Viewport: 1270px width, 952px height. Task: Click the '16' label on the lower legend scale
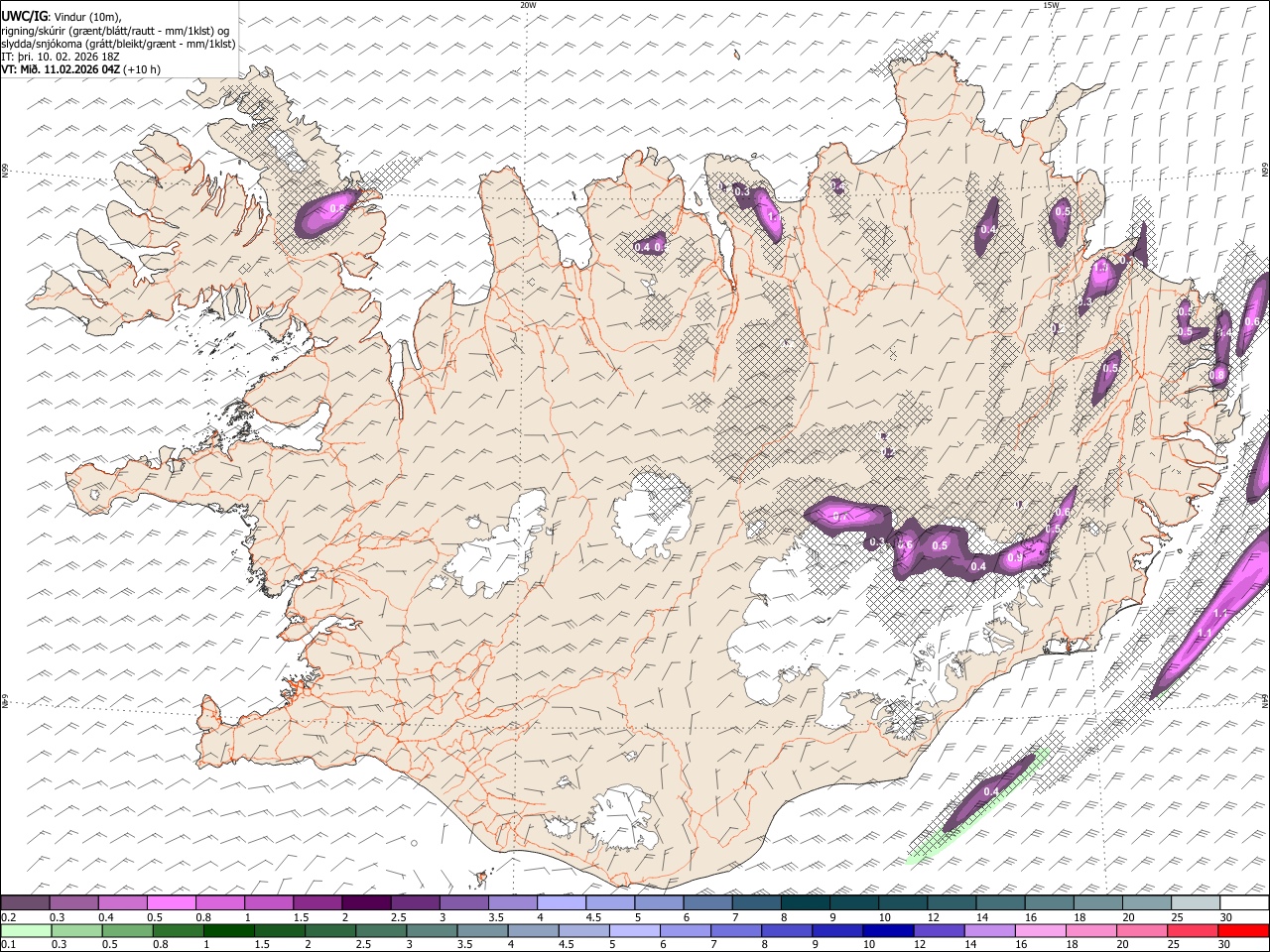tap(1021, 945)
